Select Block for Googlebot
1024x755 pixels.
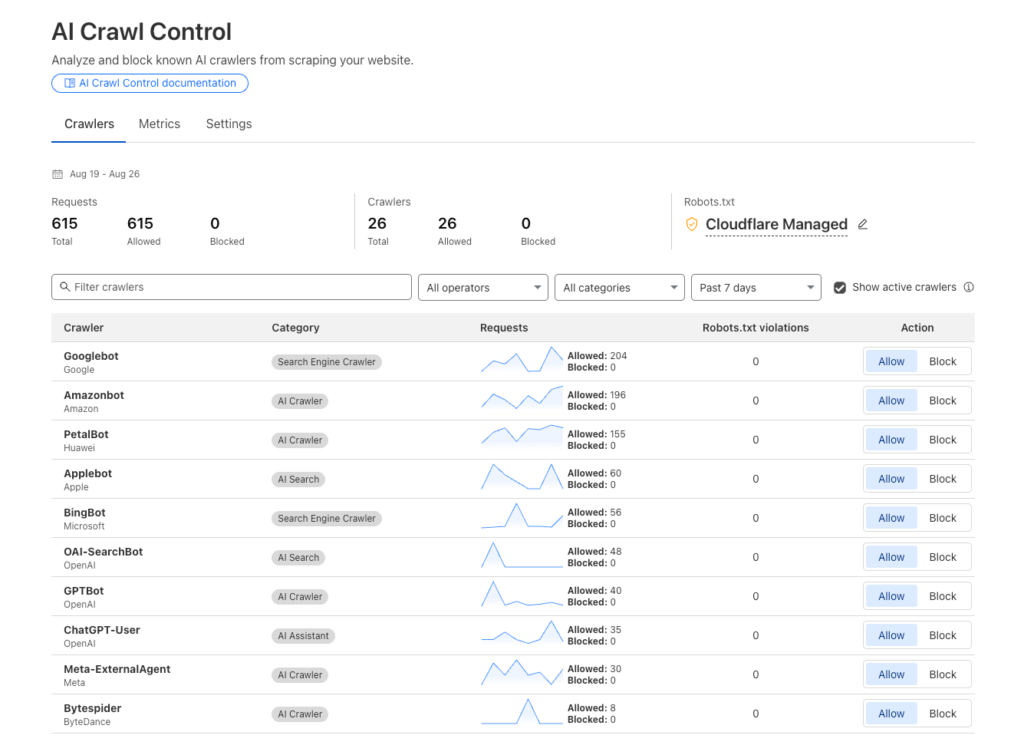(942, 361)
